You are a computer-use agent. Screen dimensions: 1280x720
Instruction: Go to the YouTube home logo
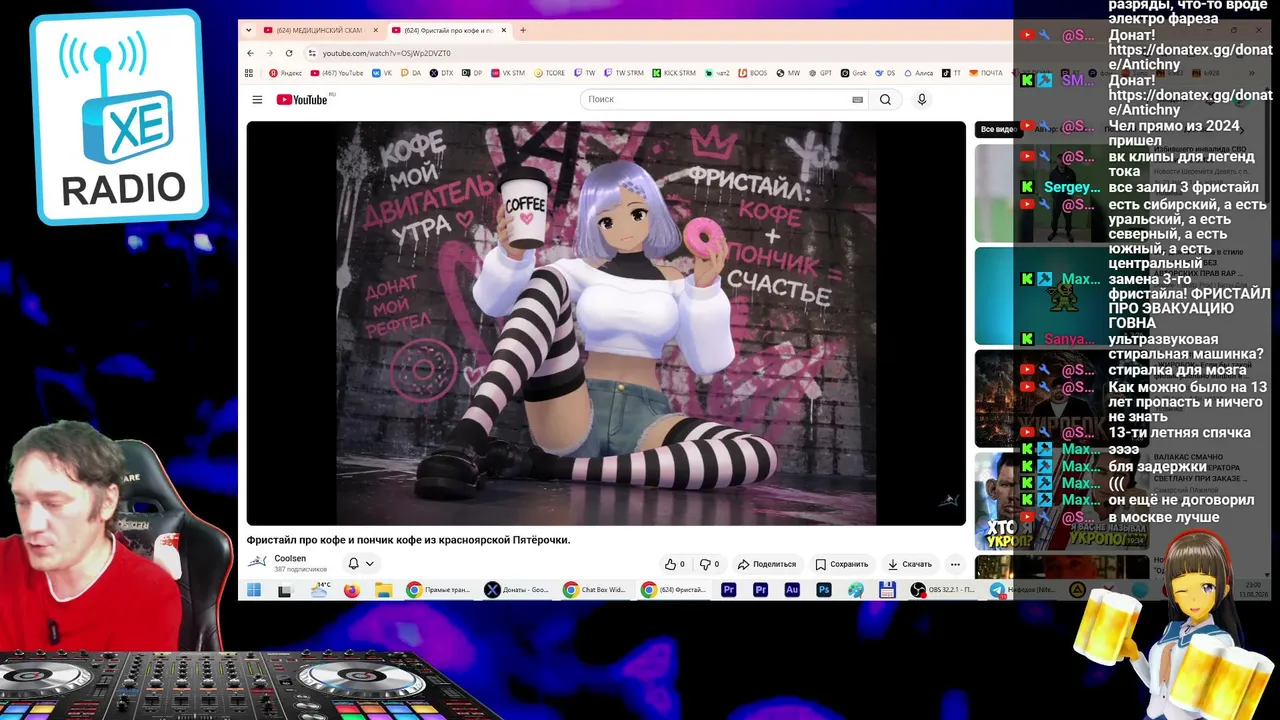click(x=302, y=99)
